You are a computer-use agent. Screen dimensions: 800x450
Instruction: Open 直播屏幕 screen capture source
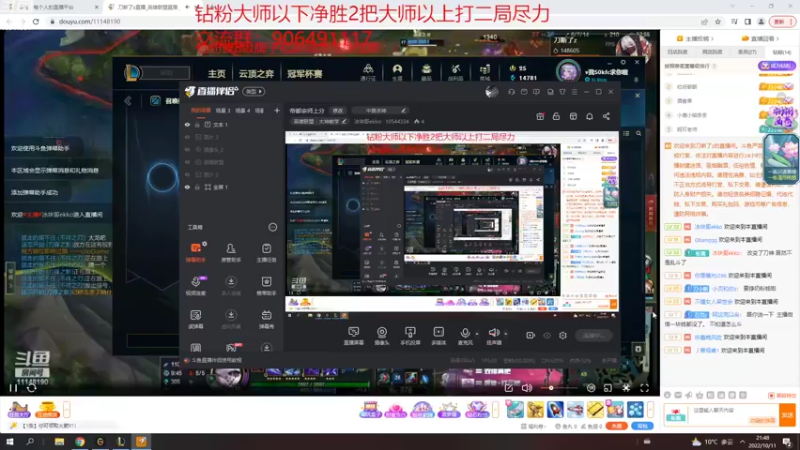tap(353, 336)
